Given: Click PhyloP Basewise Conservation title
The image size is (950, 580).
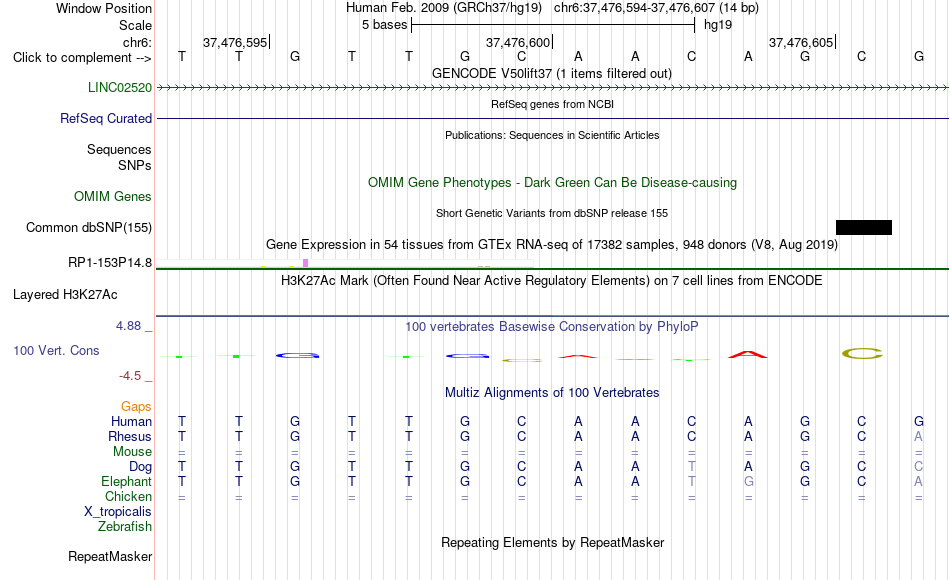Looking at the screenshot, I should (x=552, y=327).
